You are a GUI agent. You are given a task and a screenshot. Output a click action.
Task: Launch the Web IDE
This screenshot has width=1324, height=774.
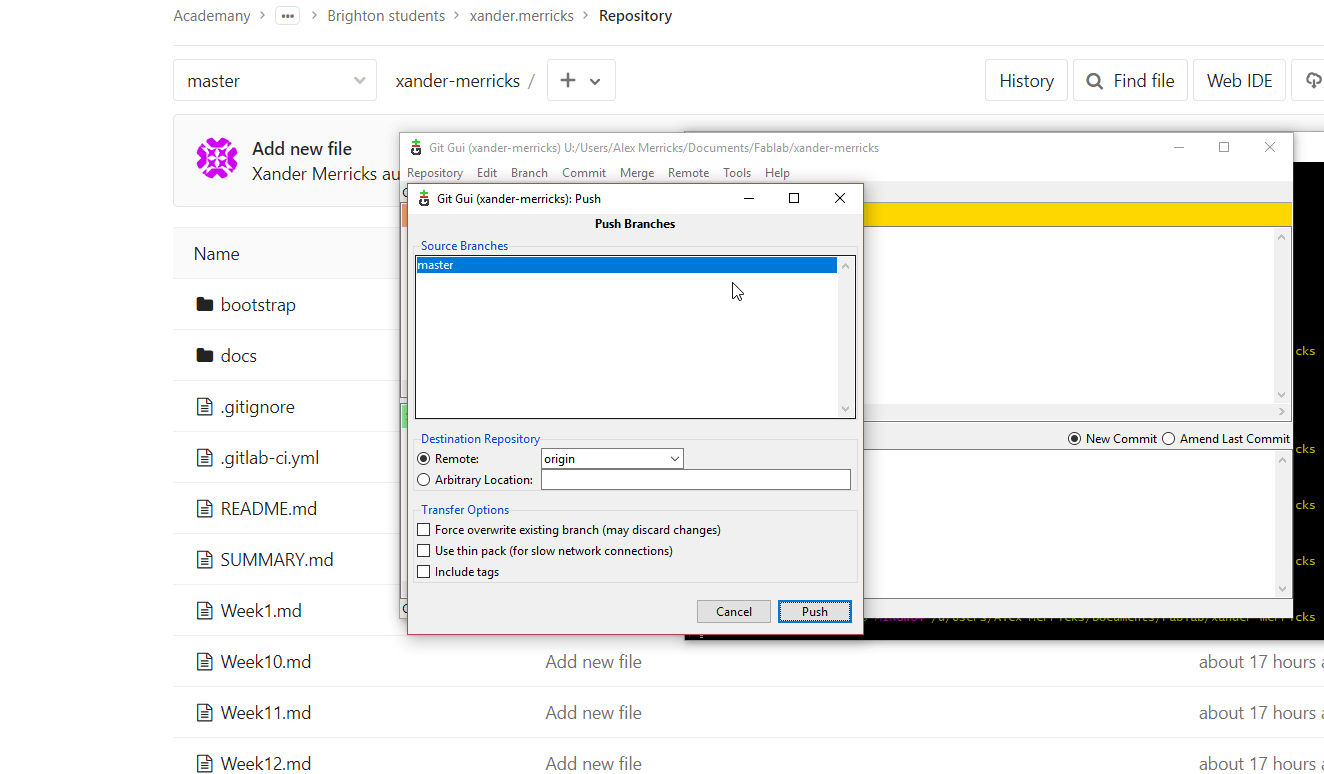tap(1240, 81)
